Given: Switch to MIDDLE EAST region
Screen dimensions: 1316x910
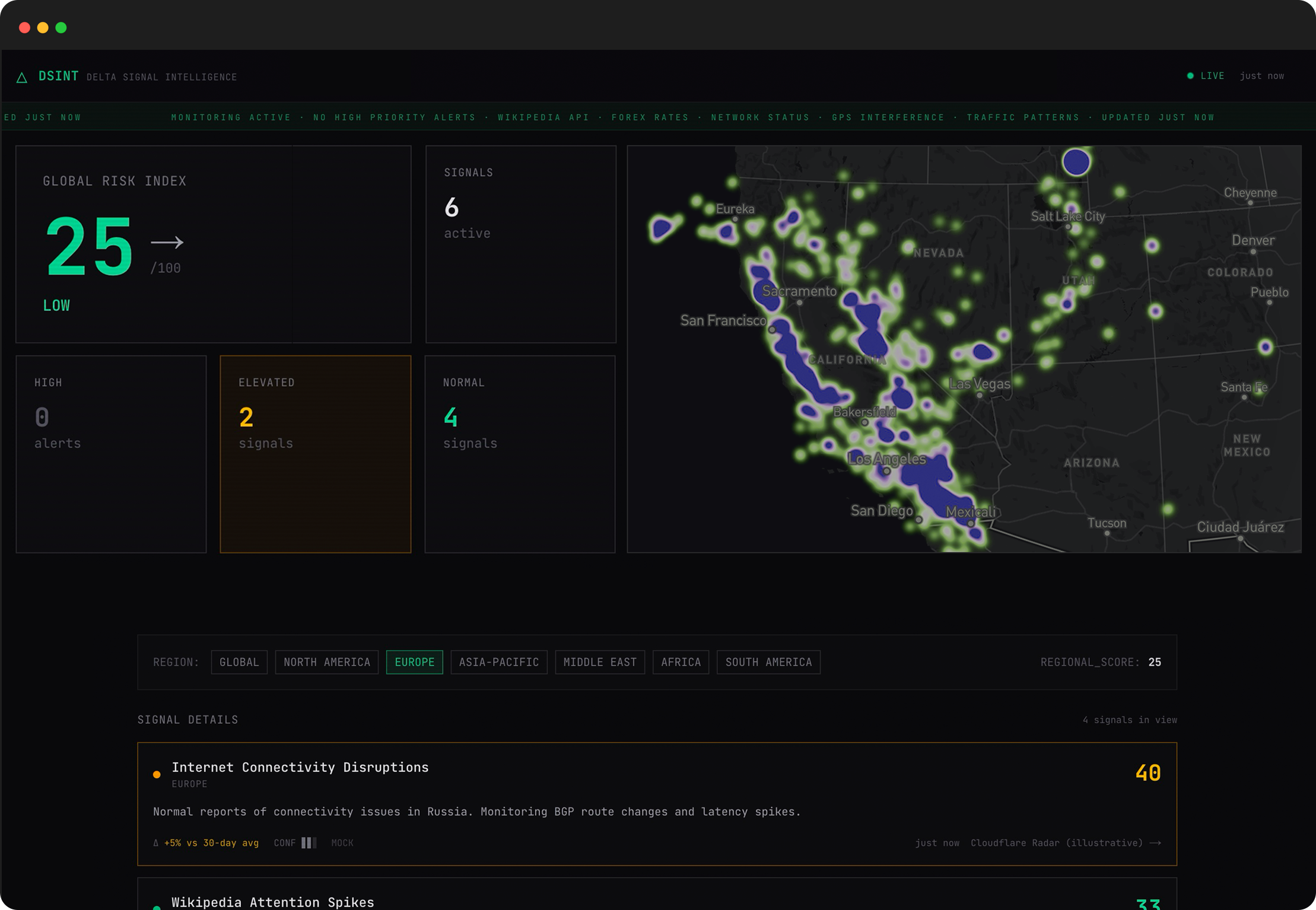Looking at the screenshot, I should coord(599,662).
